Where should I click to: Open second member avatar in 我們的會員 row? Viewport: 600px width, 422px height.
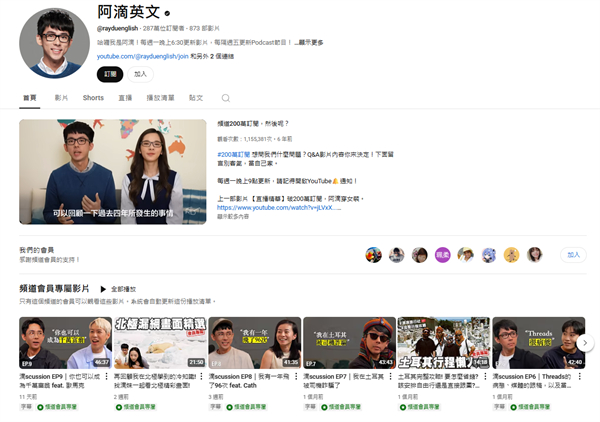pos(396,255)
